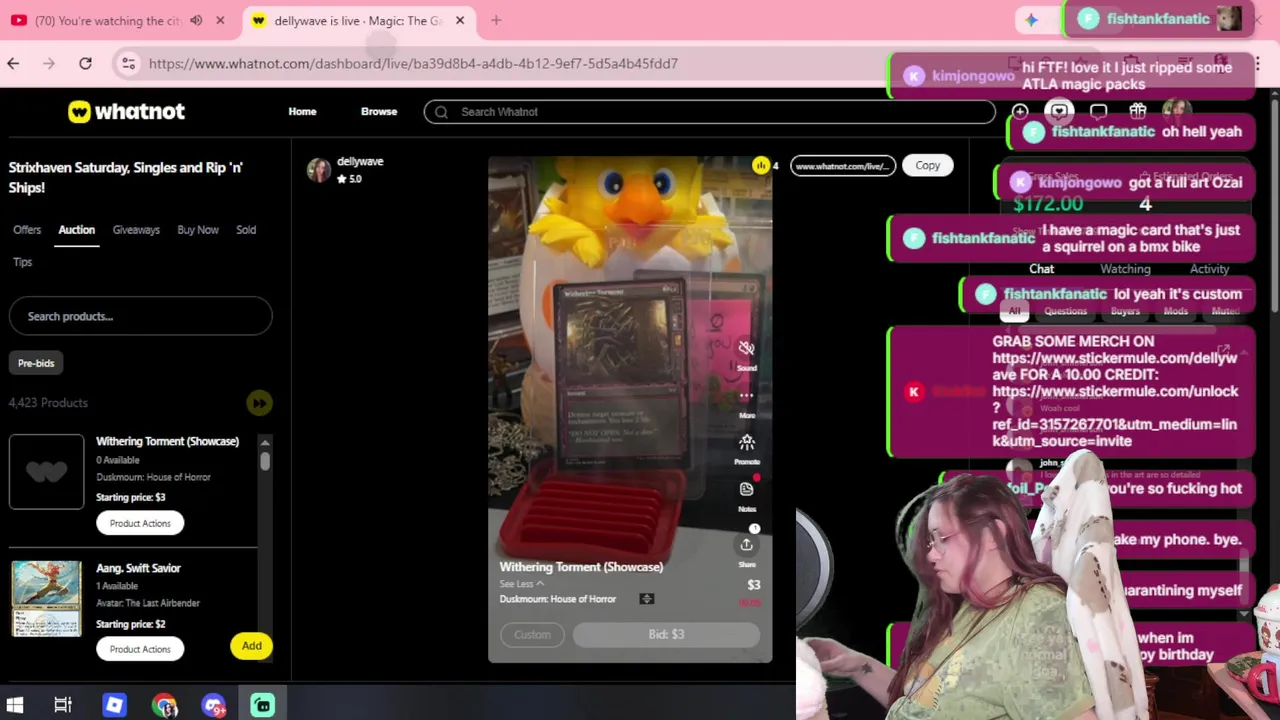
Task: Open Task View on taskbar
Action: (63, 705)
